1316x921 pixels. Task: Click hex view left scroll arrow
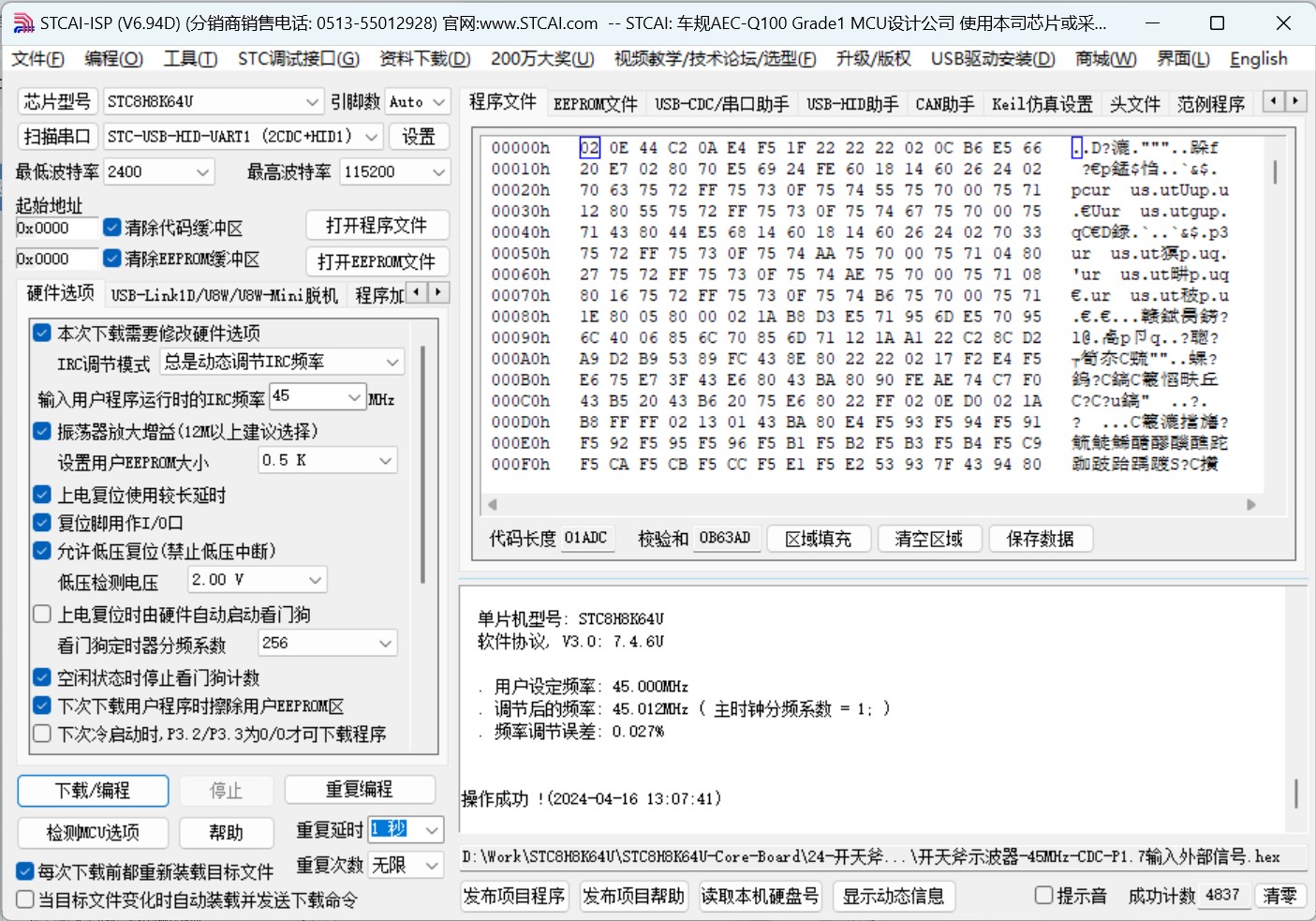tap(493, 504)
